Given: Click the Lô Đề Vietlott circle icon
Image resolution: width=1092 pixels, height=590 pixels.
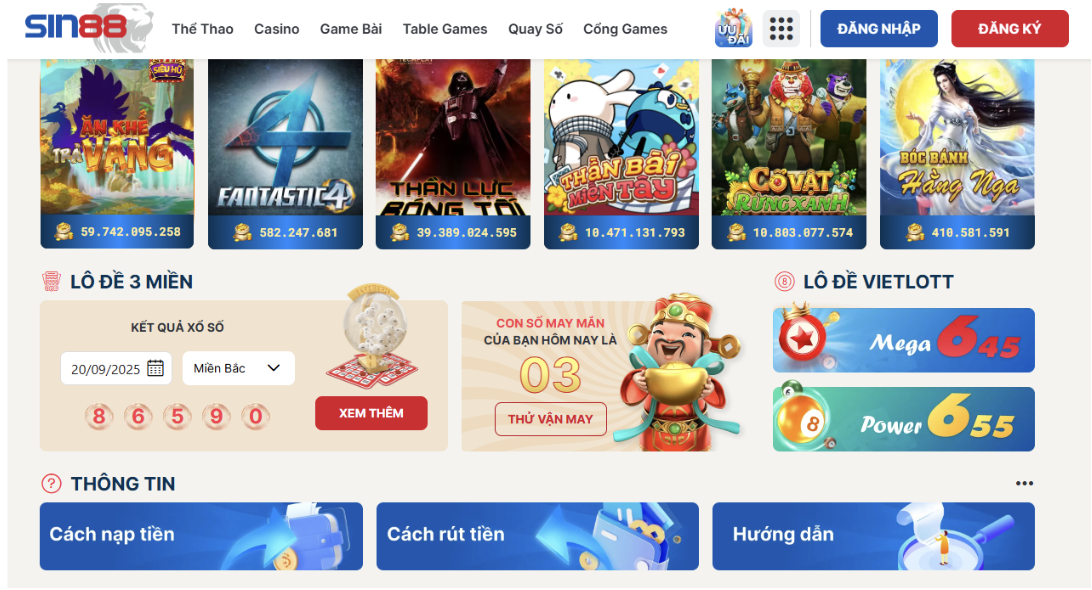Looking at the screenshot, I should click(784, 281).
